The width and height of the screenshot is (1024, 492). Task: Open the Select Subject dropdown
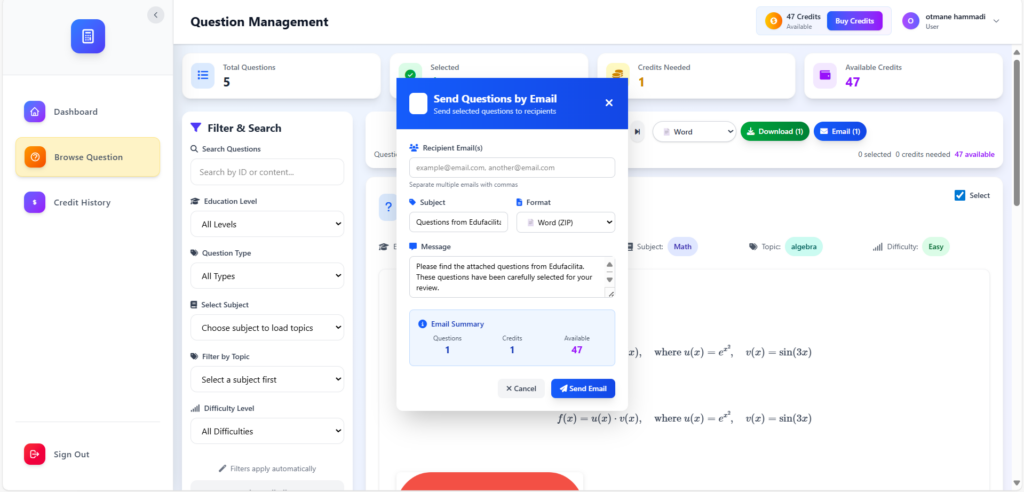(x=267, y=327)
